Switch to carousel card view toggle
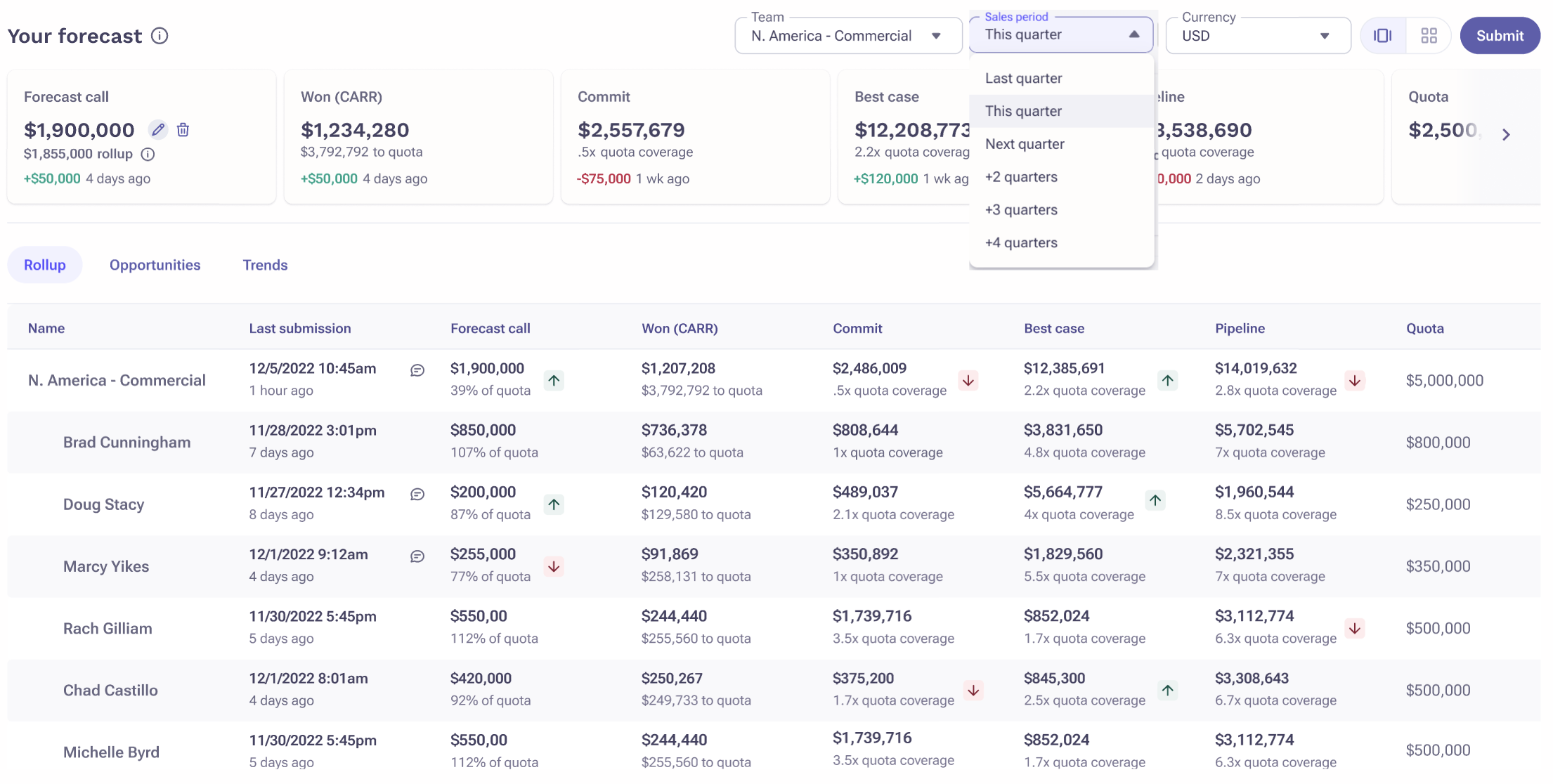Image resolution: width=1553 pixels, height=784 pixels. click(x=1382, y=36)
